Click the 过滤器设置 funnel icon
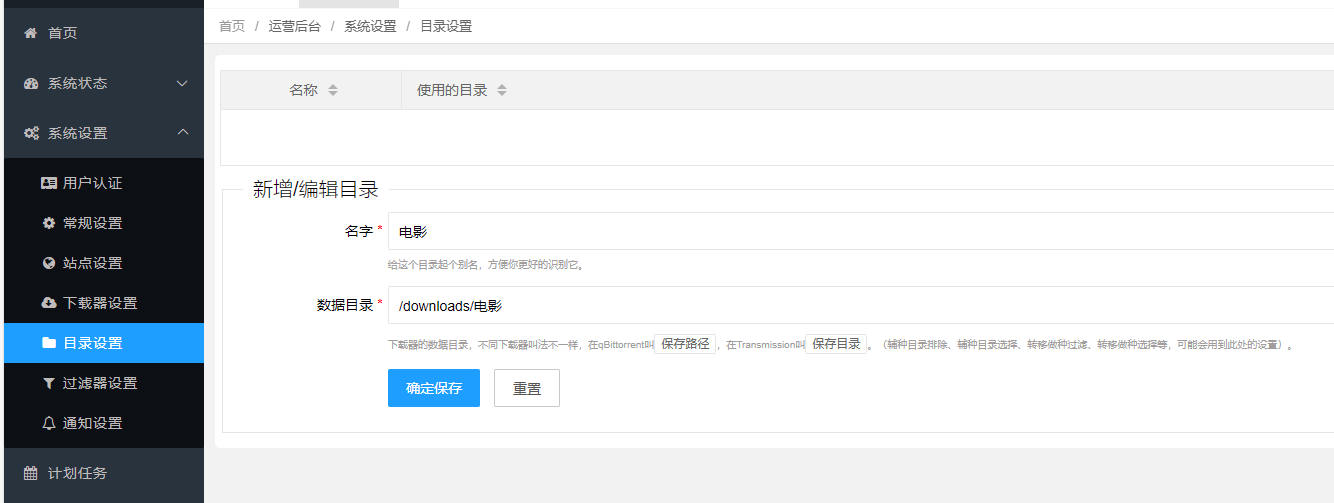This screenshot has height=503, width=1334. coord(49,383)
